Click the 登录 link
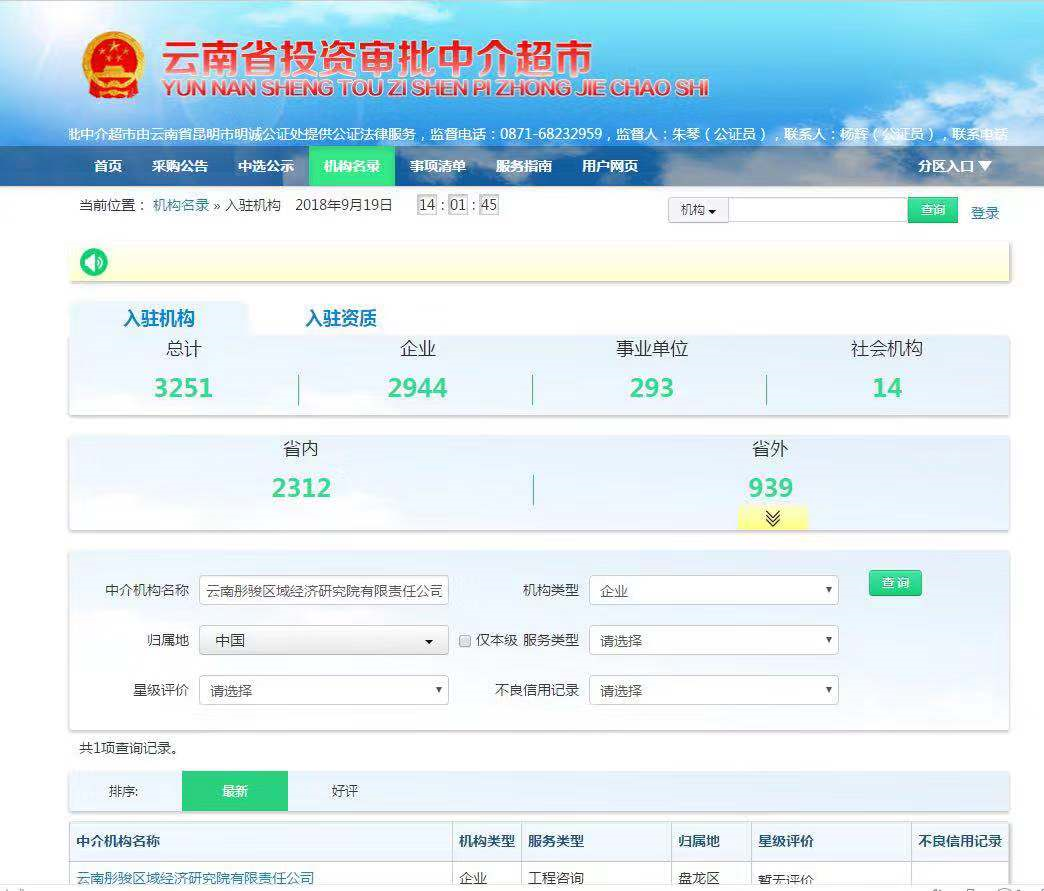This screenshot has width=1044, height=891. (985, 213)
